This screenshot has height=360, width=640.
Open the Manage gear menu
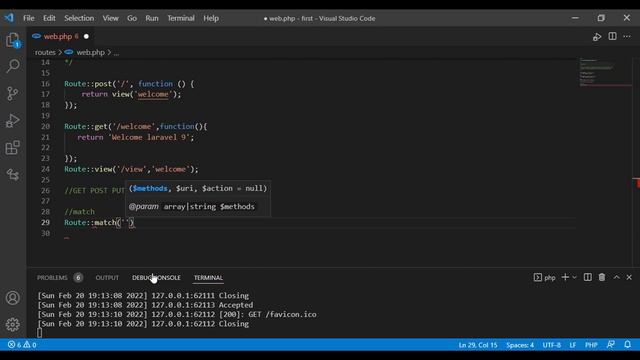pyautogui.click(x=13, y=324)
